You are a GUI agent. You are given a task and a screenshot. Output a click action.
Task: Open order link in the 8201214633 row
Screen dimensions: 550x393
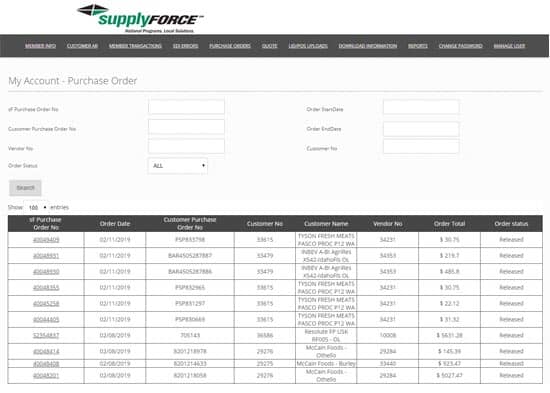[x=46, y=364]
